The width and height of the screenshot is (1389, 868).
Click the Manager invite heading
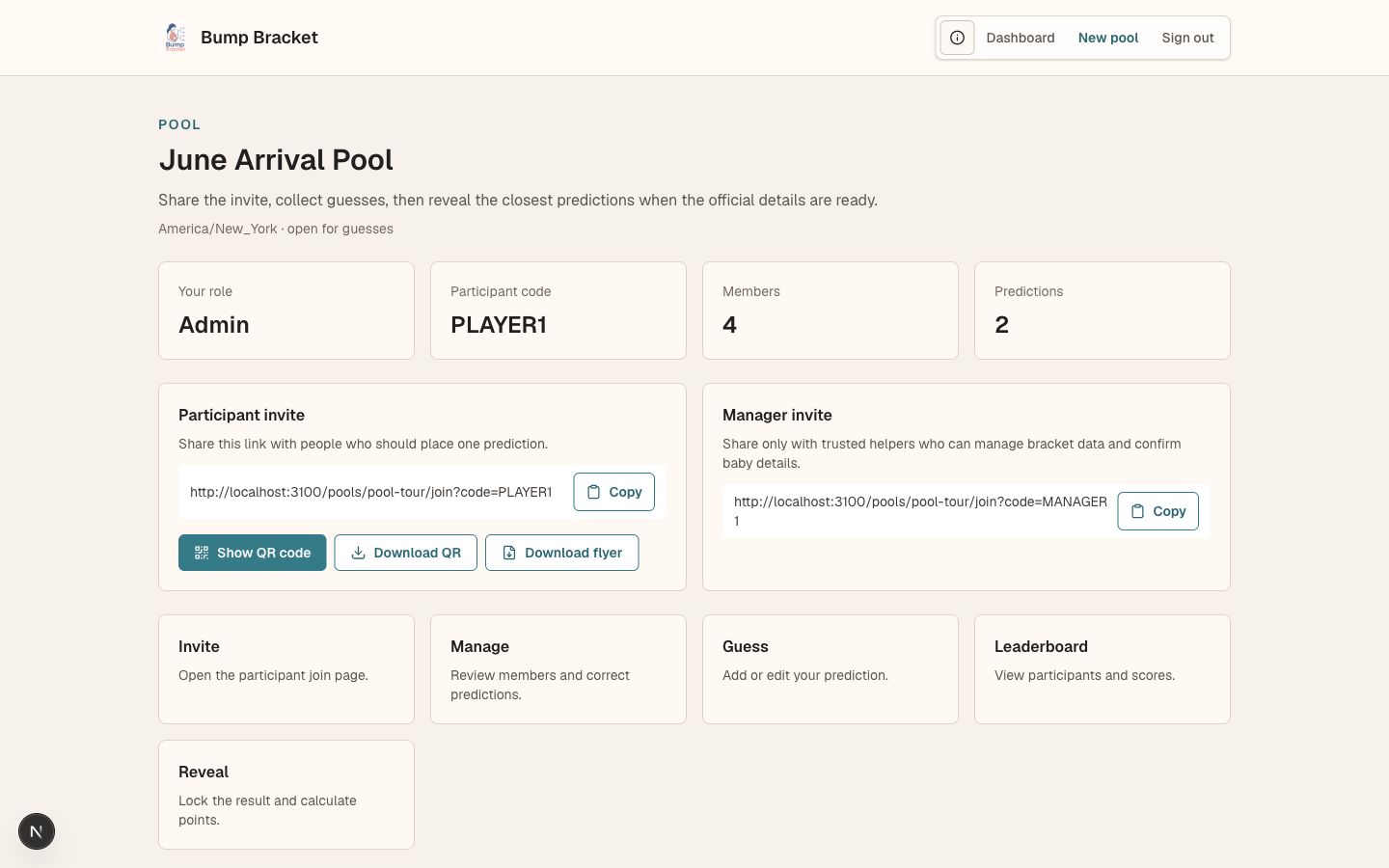pyautogui.click(x=777, y=415)
